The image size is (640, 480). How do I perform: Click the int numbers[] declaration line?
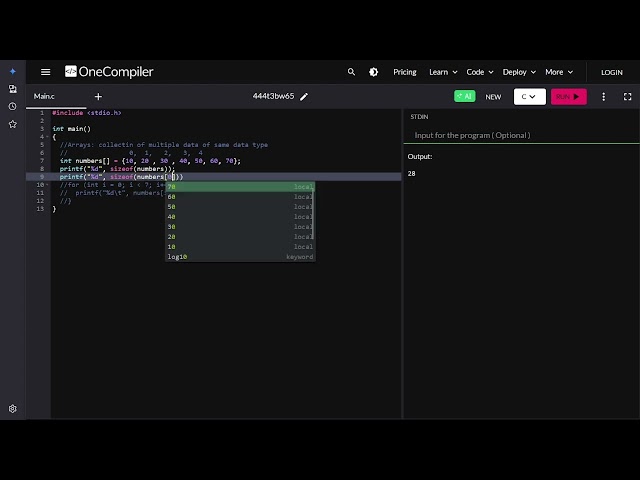[150, 161]
